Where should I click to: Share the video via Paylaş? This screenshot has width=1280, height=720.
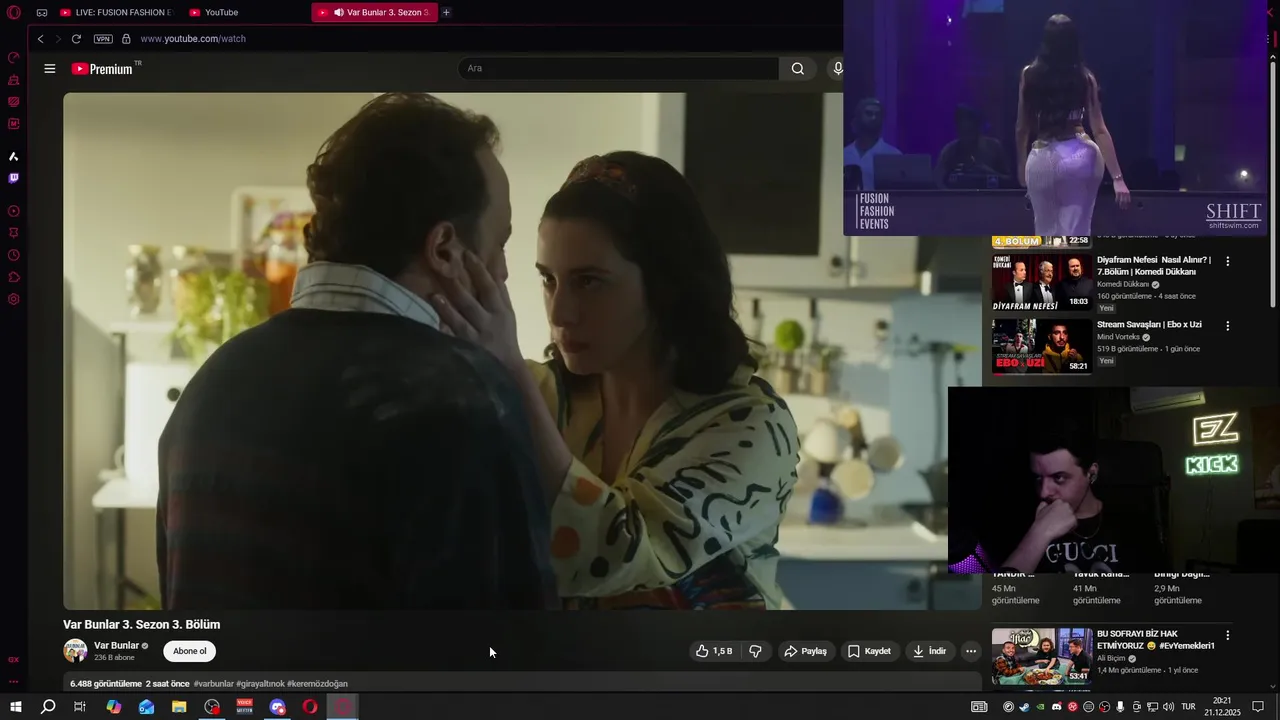coord(805,651)
